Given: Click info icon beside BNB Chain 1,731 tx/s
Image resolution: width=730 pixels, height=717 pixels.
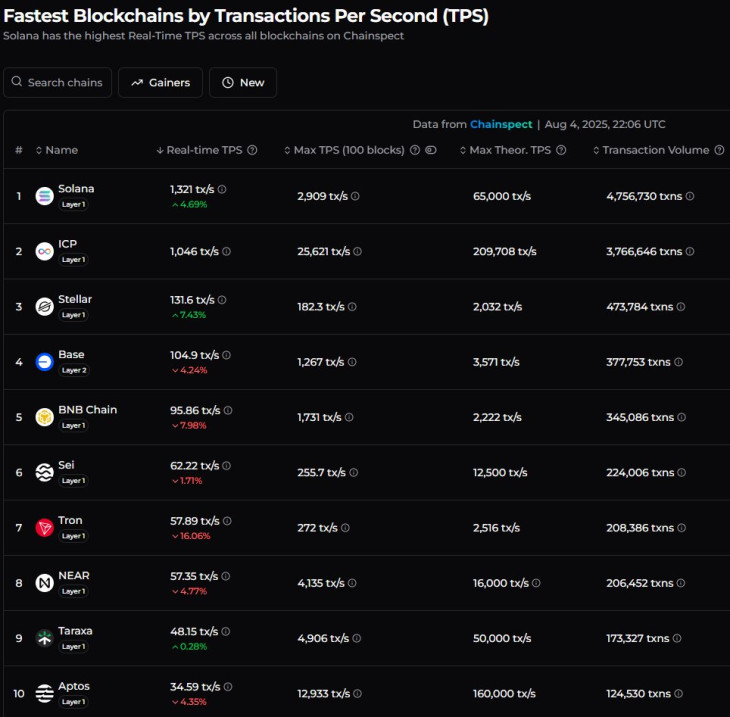Looking at the screenshot, I should coord(349,417).
